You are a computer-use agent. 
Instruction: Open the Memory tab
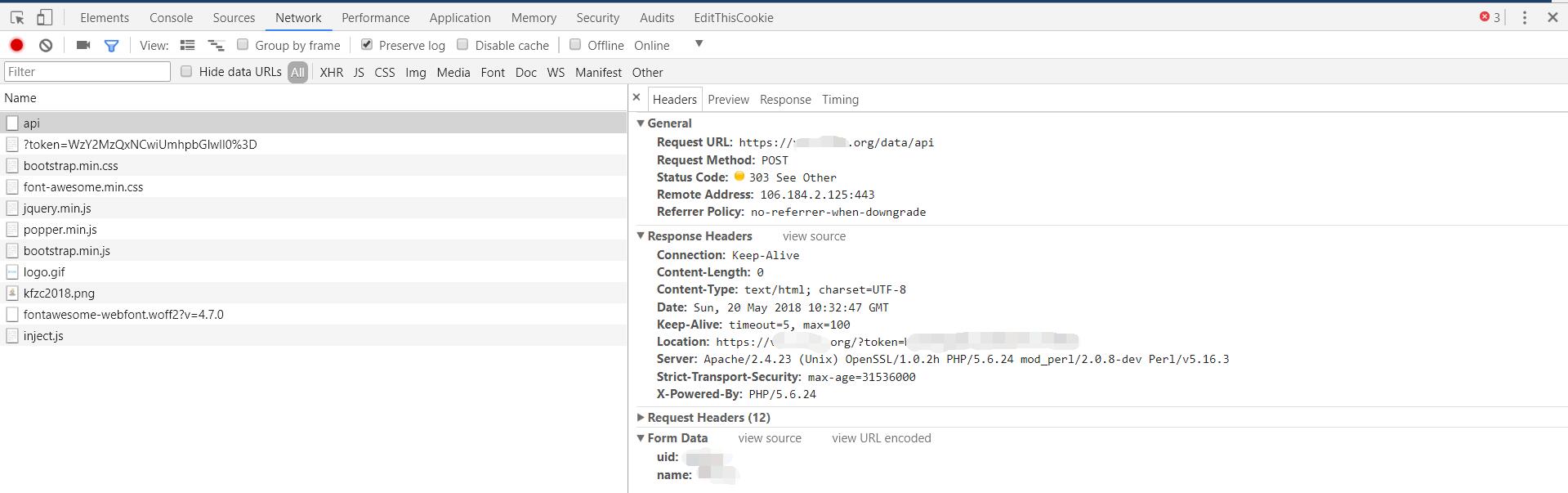(534, 17)
